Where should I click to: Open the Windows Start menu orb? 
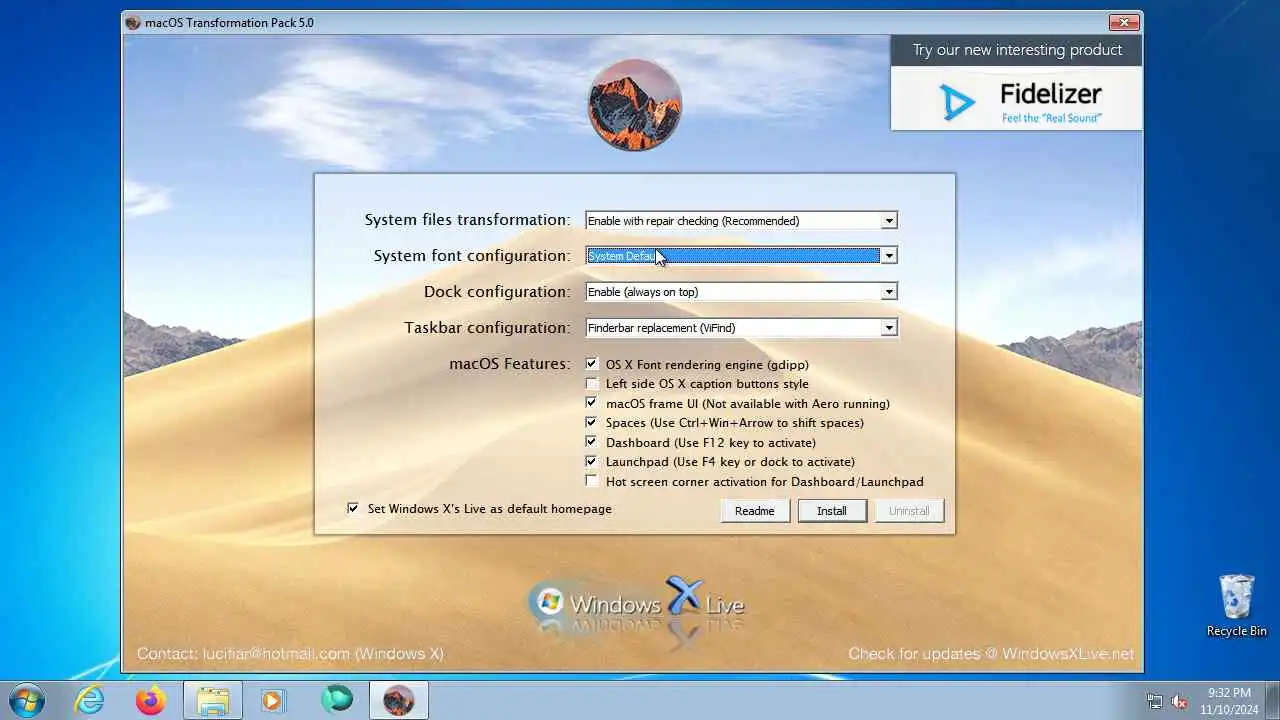point(27,700)
